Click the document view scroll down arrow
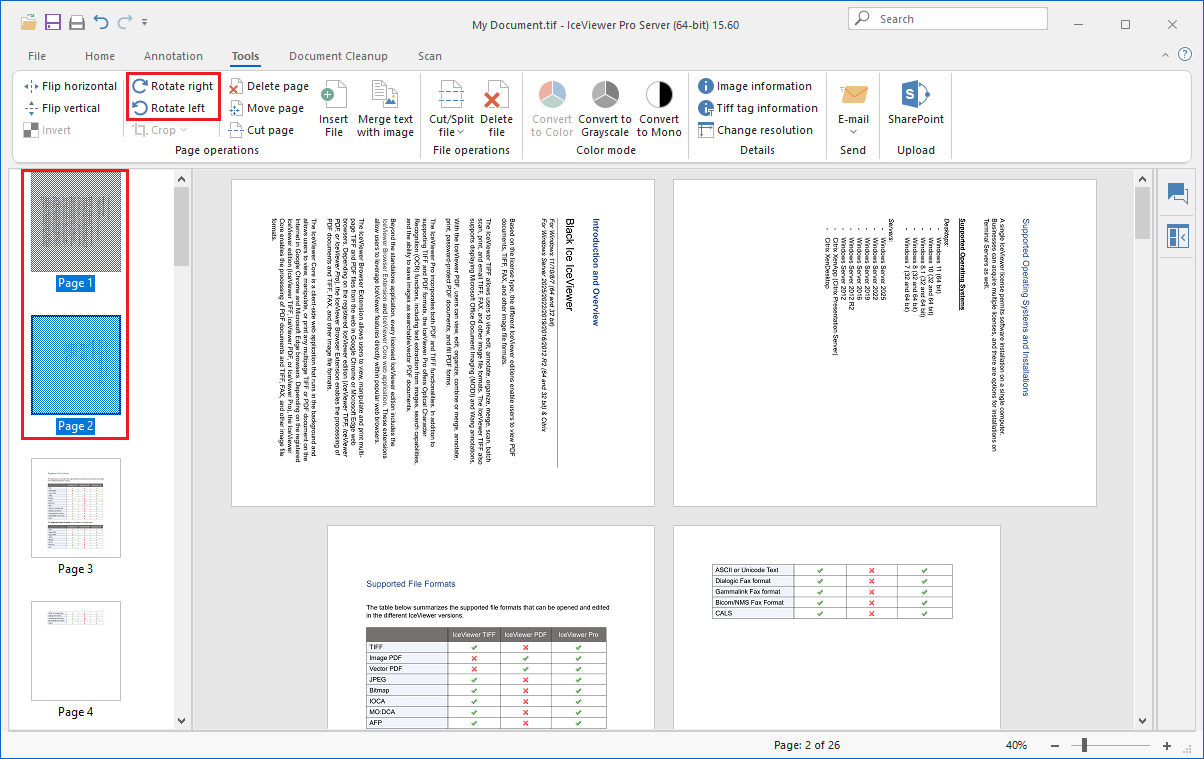This screenshot has height=759, width=1204. 1142,720
